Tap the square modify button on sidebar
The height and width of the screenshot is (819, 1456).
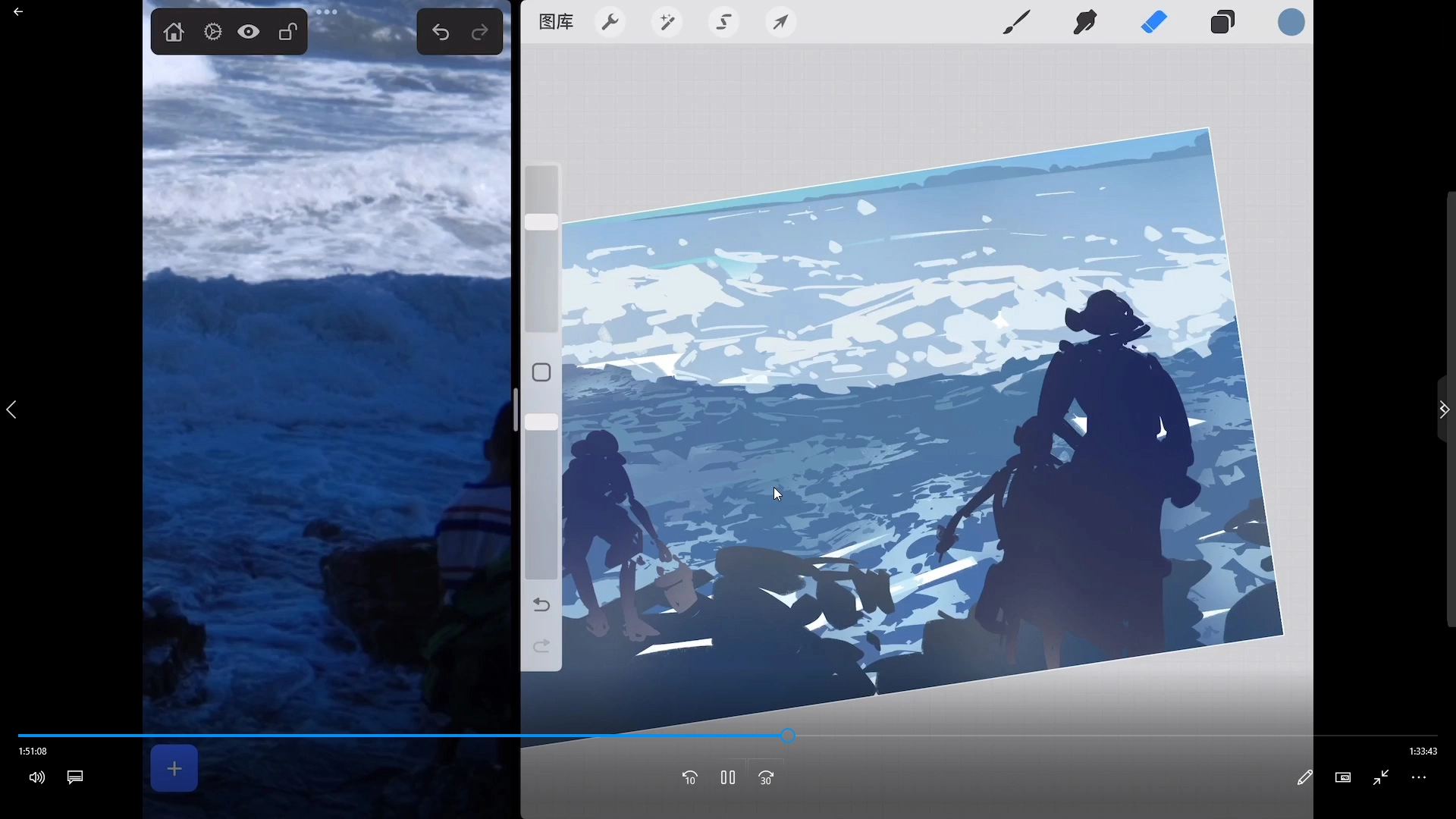click(x=541, y=373)
